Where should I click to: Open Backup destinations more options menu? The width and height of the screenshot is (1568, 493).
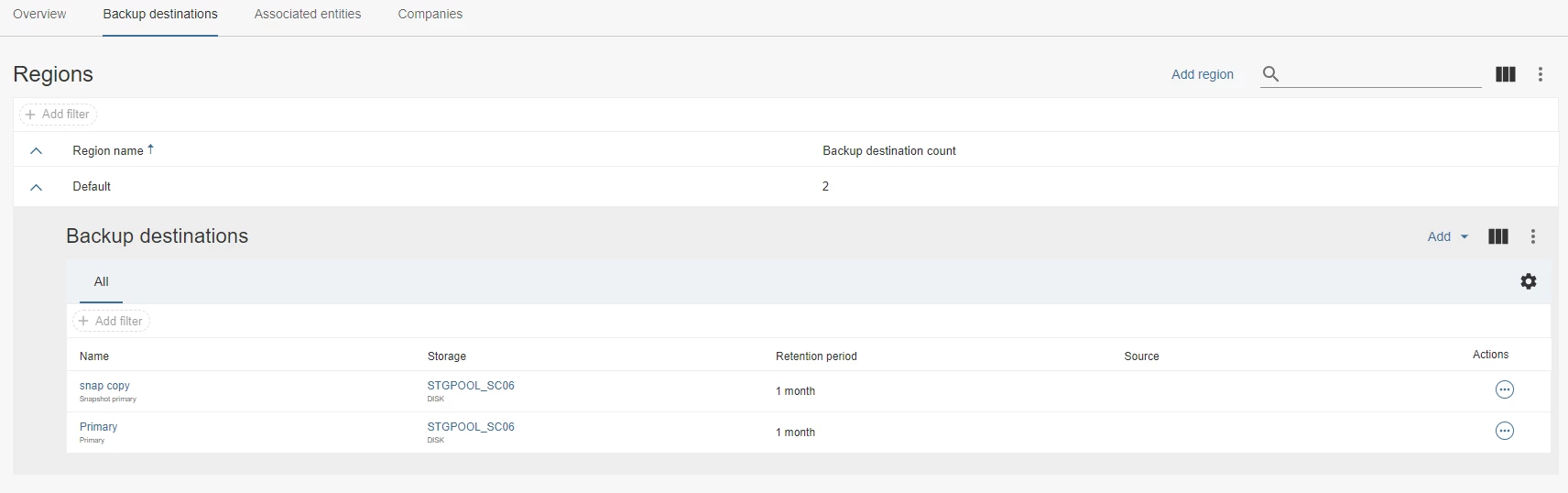pos(1533,236)
